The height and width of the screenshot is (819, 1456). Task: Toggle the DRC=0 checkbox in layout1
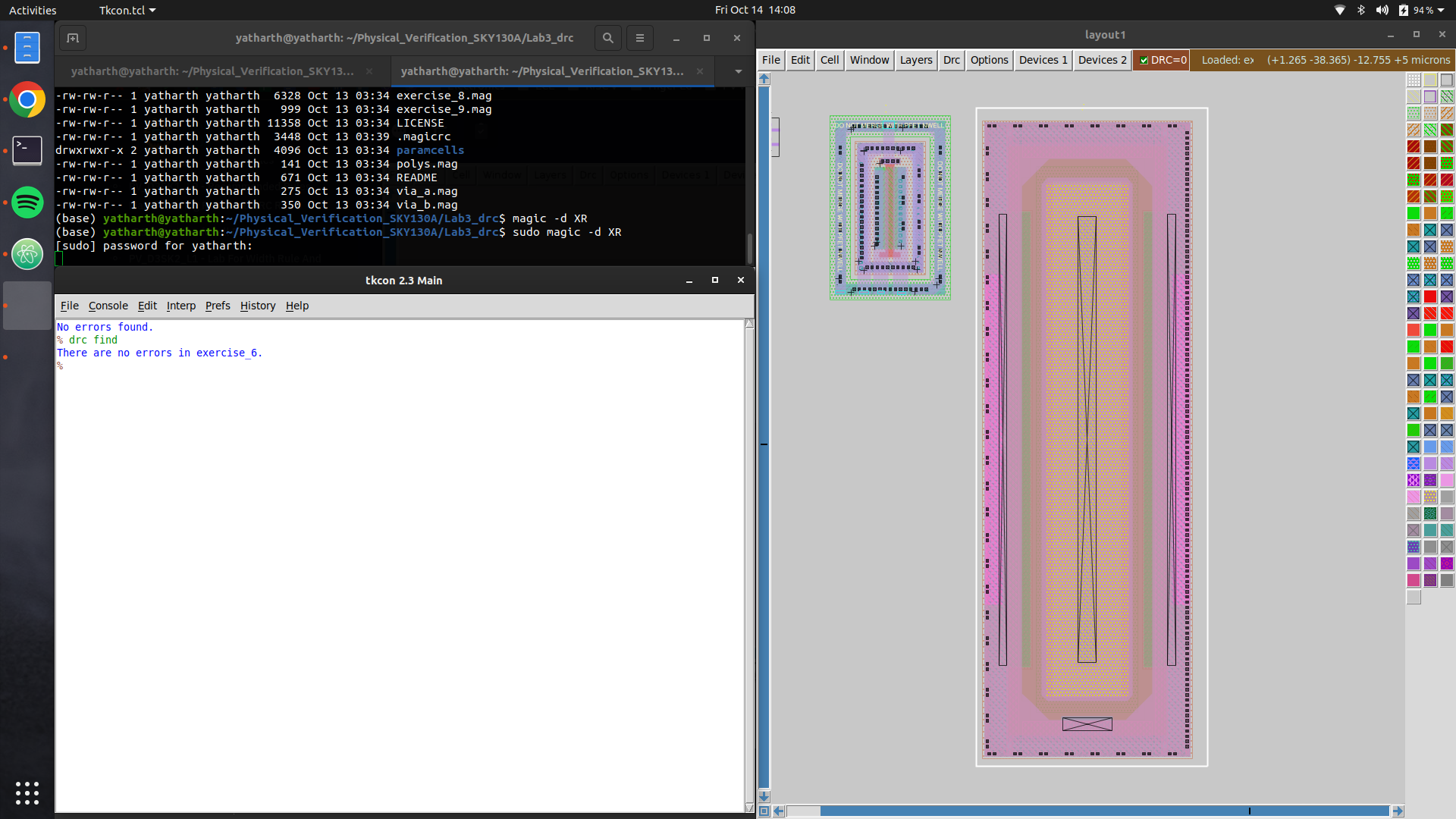point(1144,61)
